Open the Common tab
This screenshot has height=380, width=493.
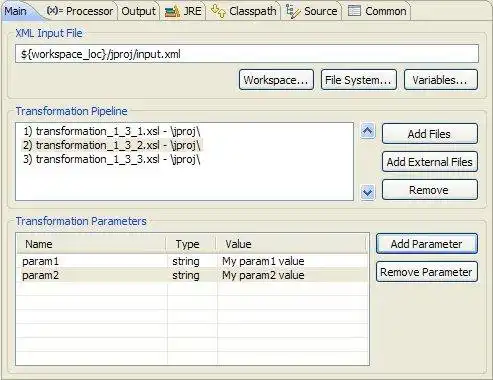coord(377,11)
